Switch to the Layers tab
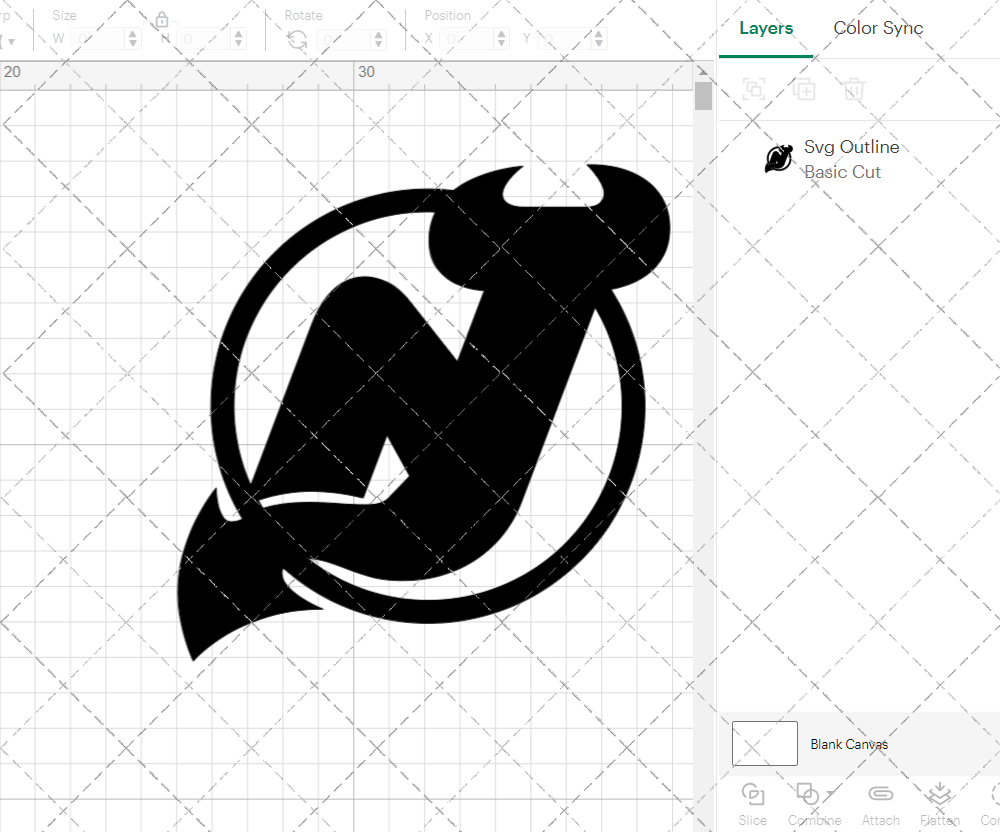1000x832 pixels. [765, 28]
